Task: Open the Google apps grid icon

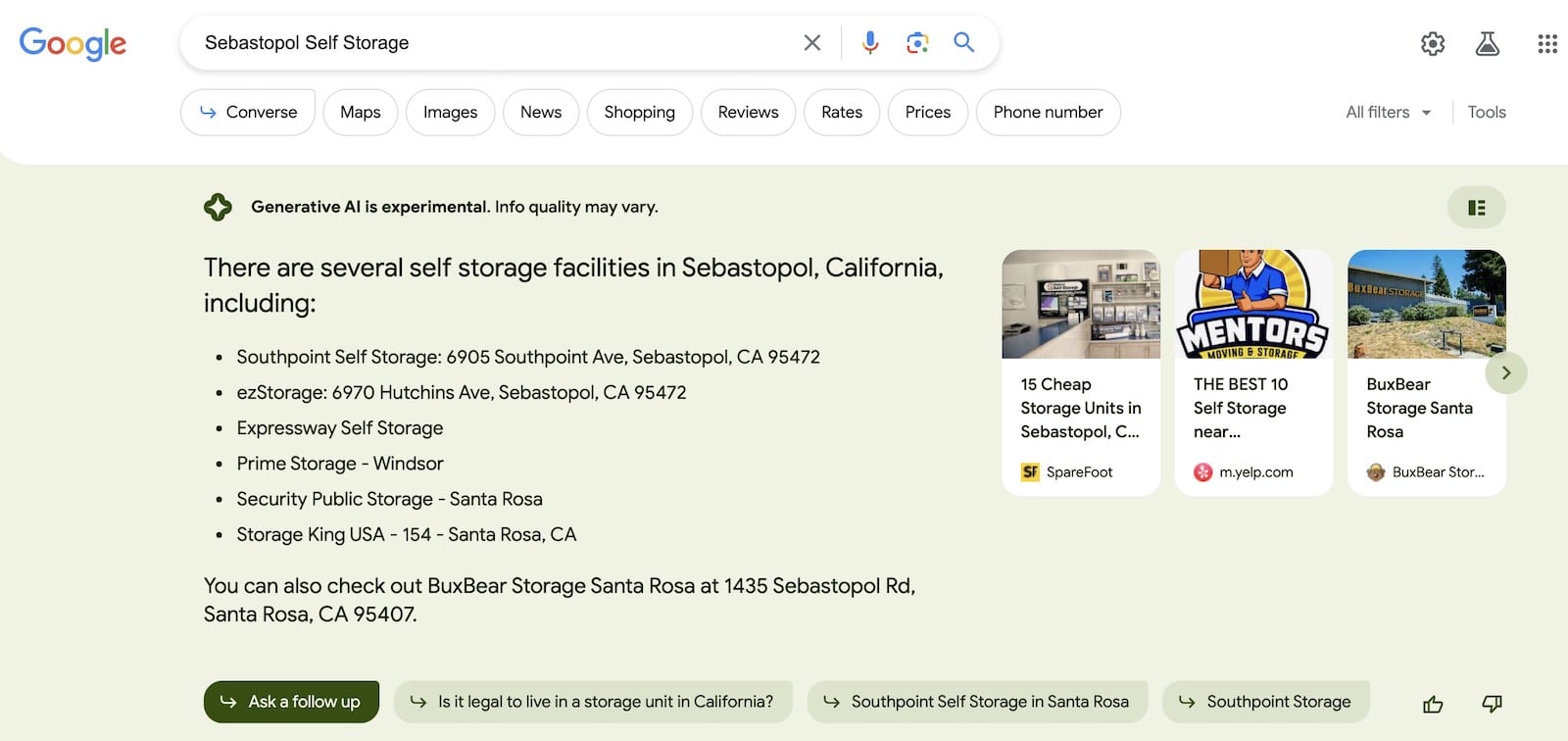Action: pyautogui.click(x=1547, y=43)
